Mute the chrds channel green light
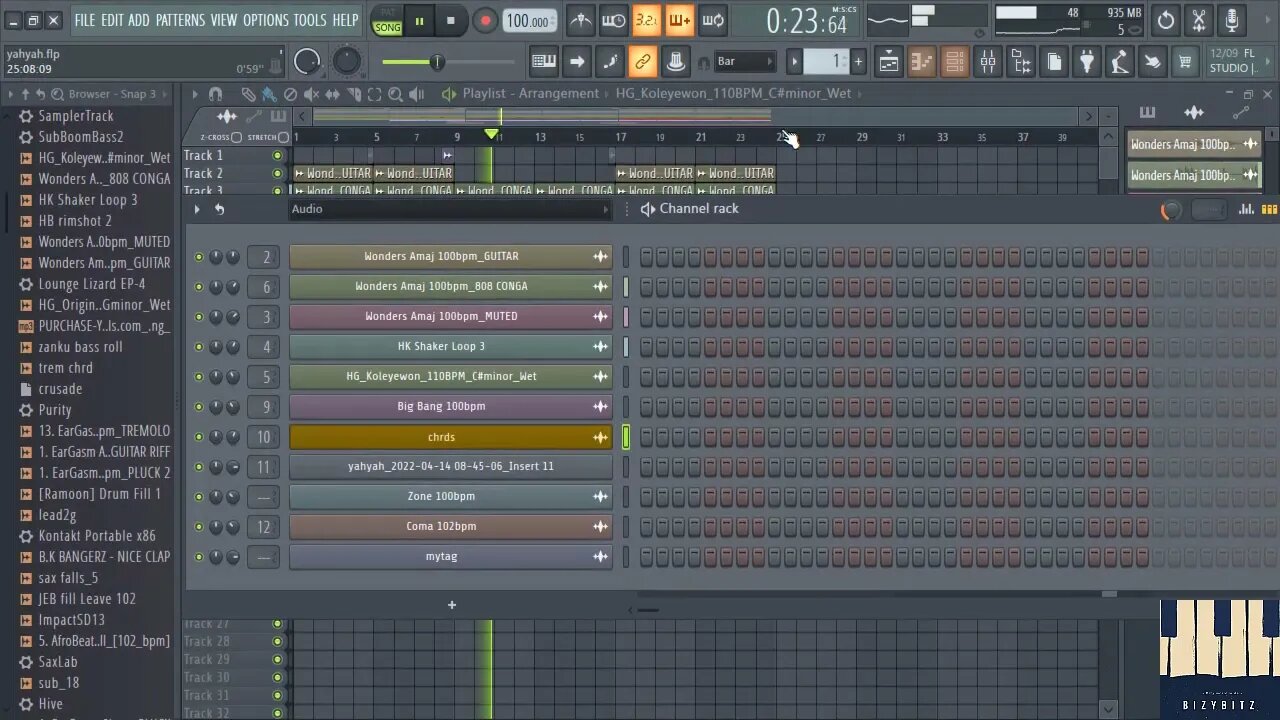The height and width of the screenshot is (720, 1280). click(x=199, y=437)
